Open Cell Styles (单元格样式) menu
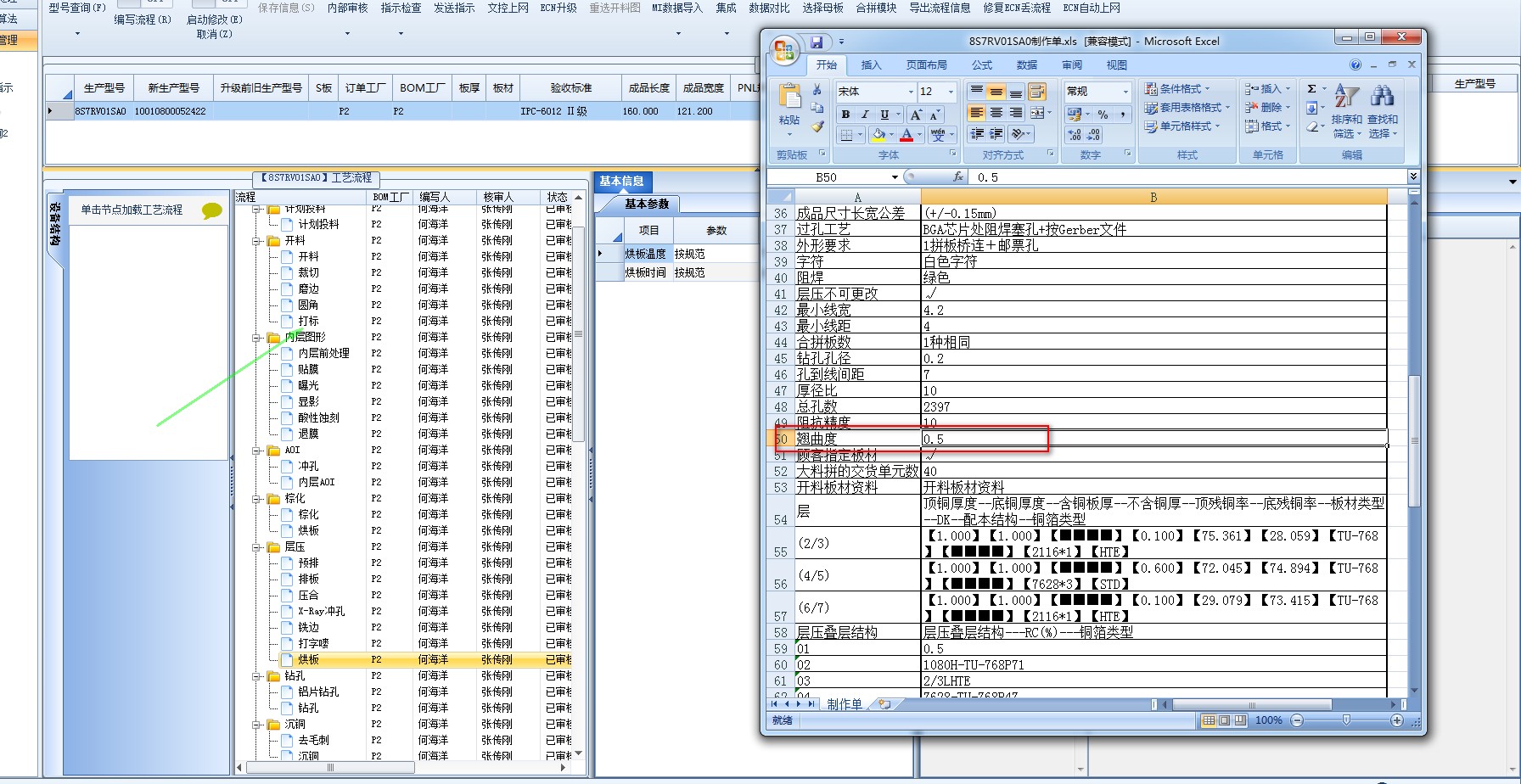 tap(1181, 126)
